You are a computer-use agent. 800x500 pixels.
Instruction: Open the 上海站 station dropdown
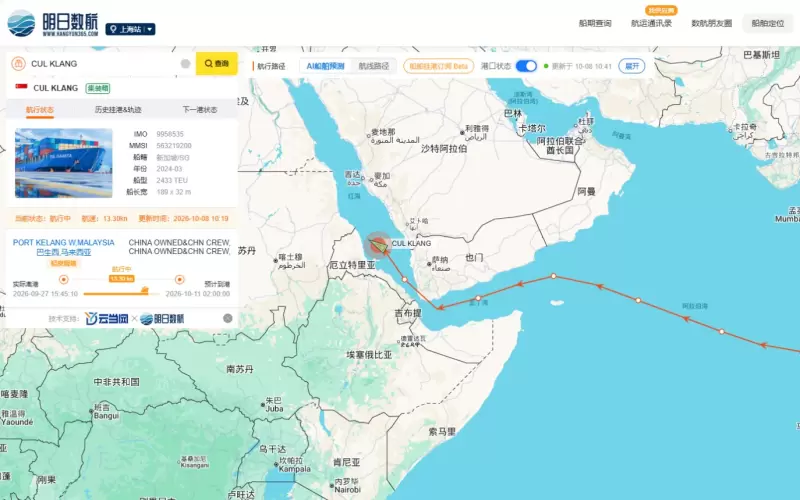(x=131, y=29)
